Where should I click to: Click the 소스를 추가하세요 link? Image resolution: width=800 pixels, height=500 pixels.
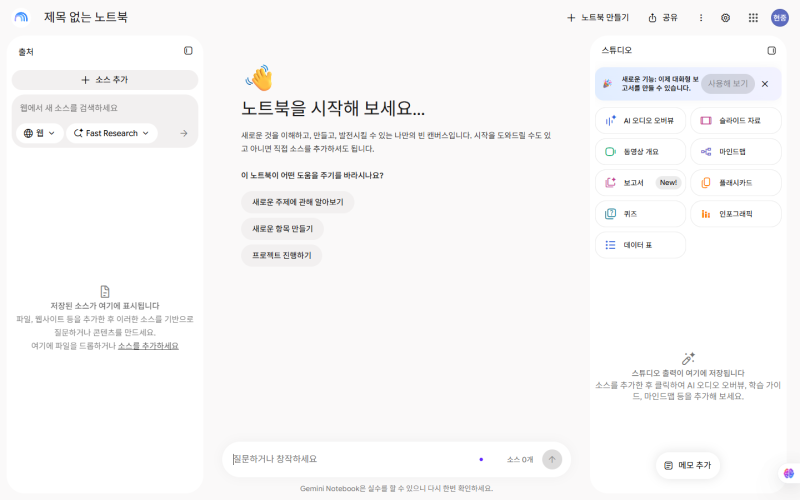pos(148,346)
